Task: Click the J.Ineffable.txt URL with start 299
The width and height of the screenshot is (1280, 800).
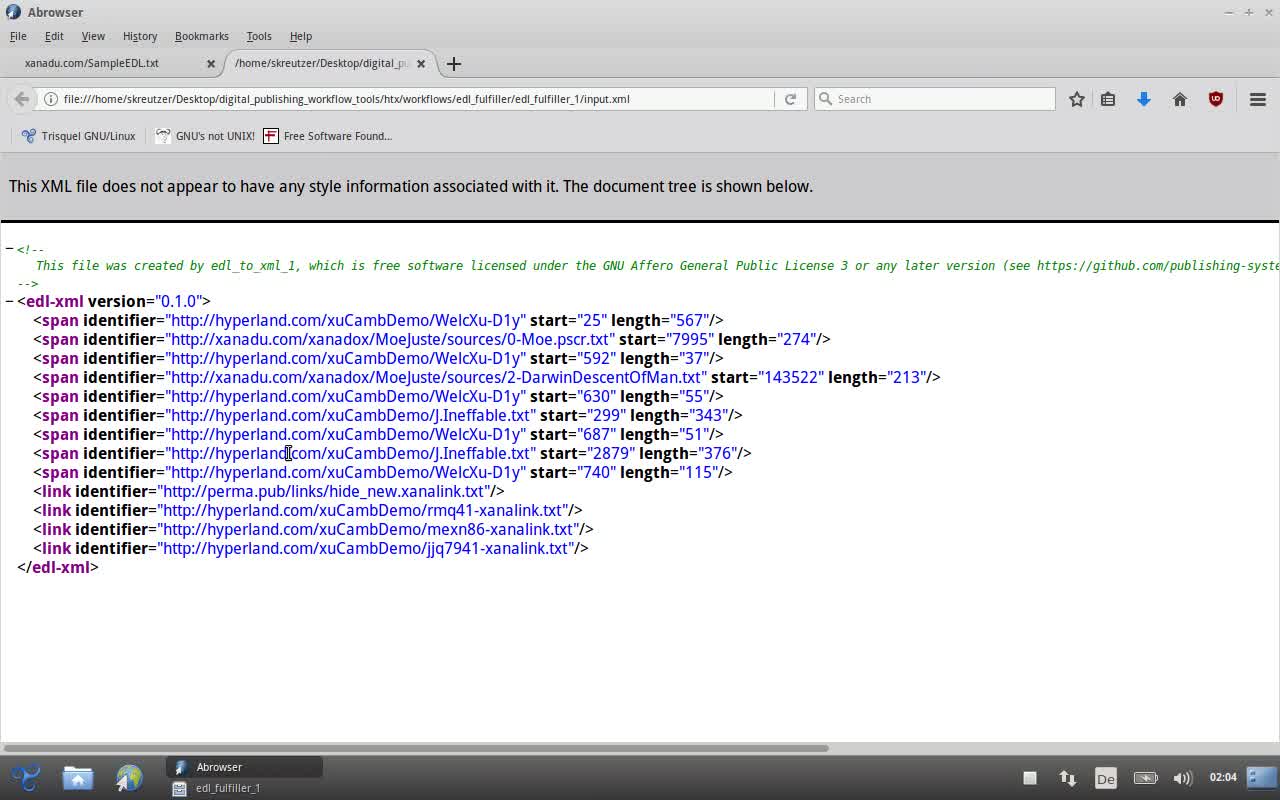Action: click(x=351, y=415)
